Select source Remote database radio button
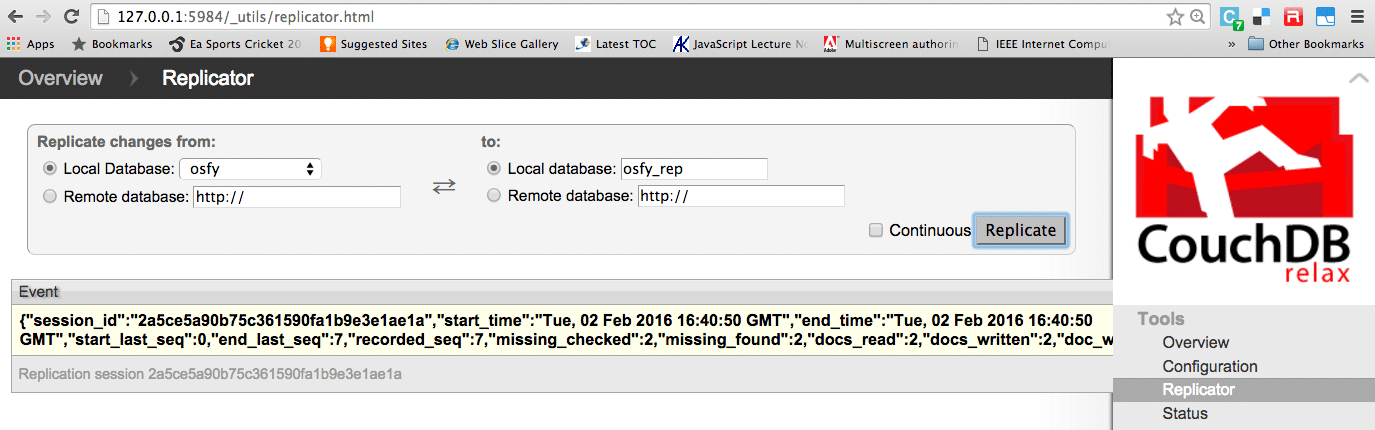Screen dimensions: 1375x430 50,196
